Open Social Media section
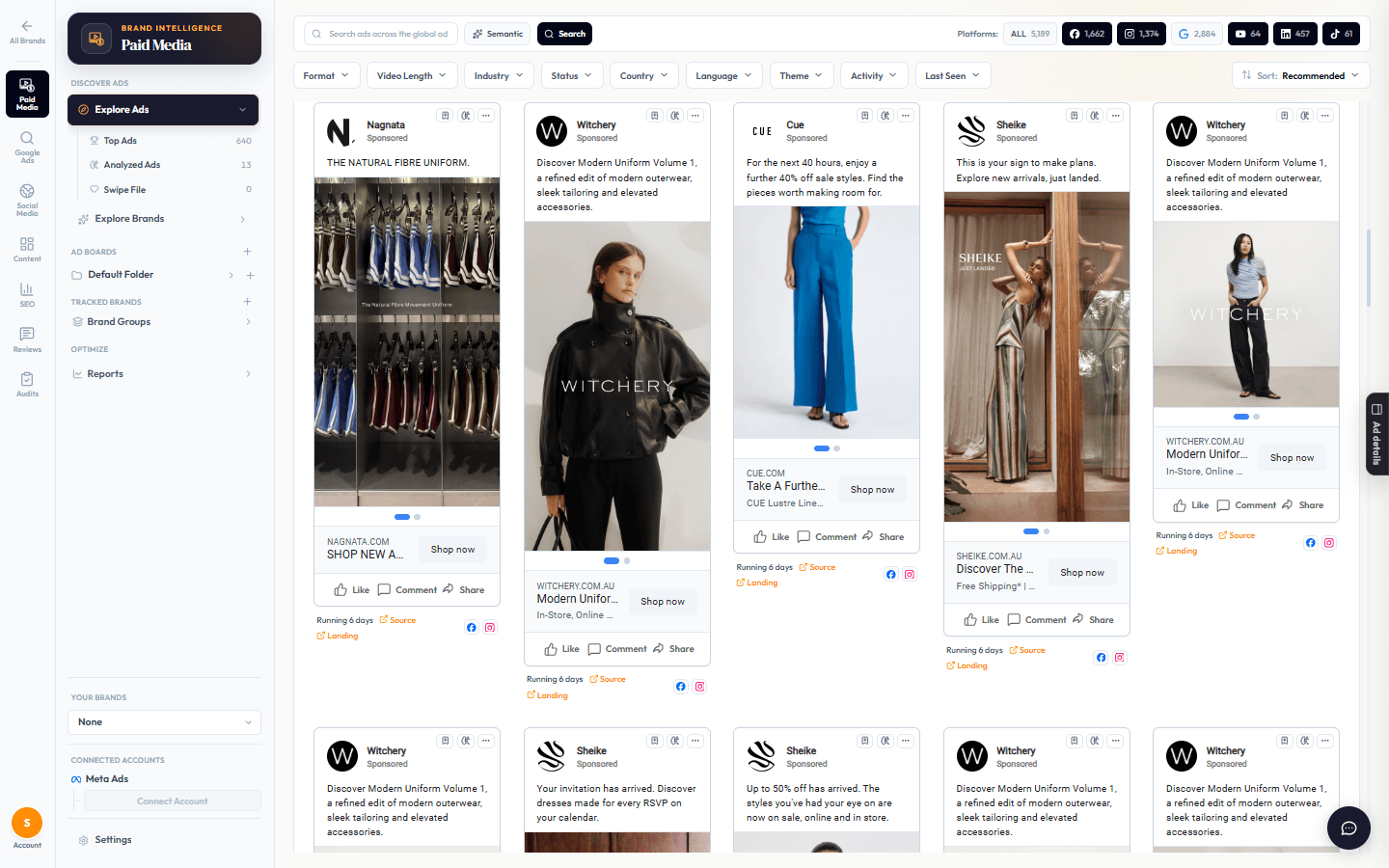The height and width of the screenshot is (868, 1389). pos(27,200)
